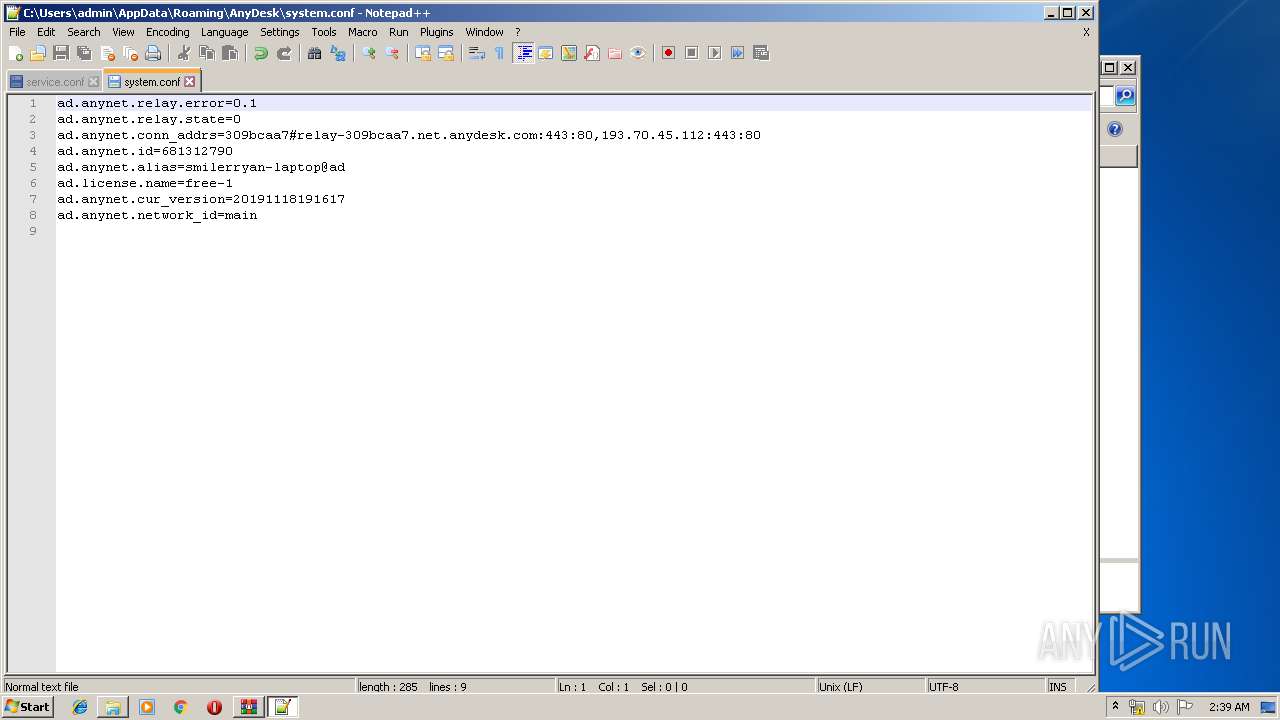Open the Plugins menu

437,32
